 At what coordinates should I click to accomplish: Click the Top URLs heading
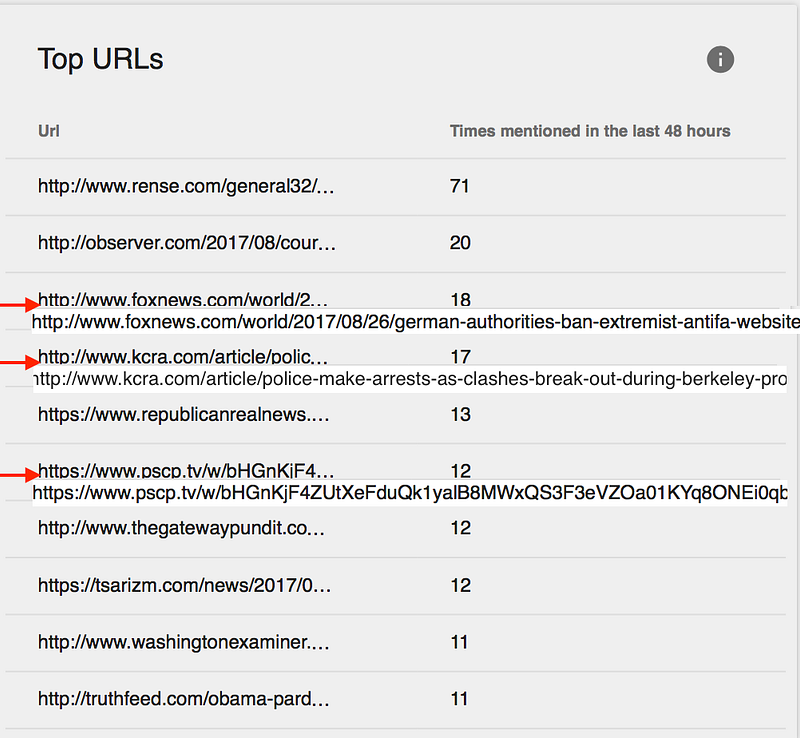coord(100,59)
